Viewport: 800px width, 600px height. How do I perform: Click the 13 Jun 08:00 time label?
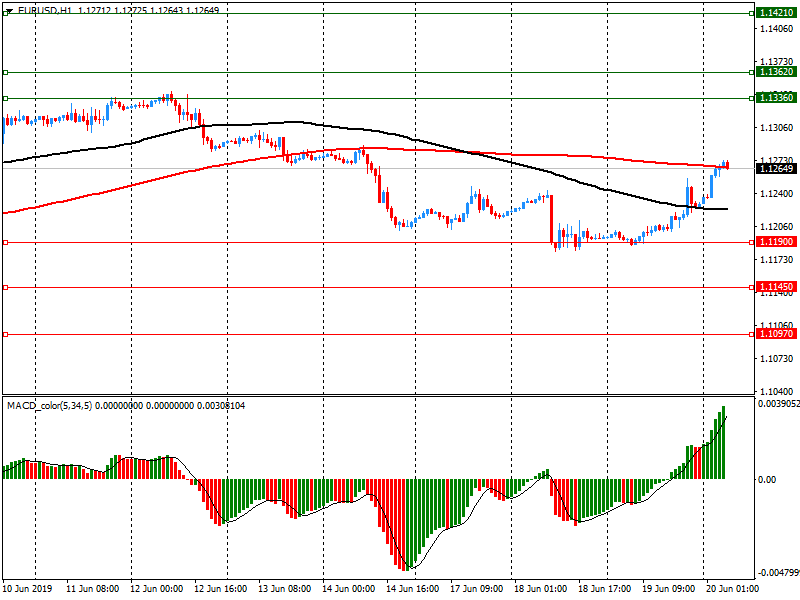pos(285,588)
